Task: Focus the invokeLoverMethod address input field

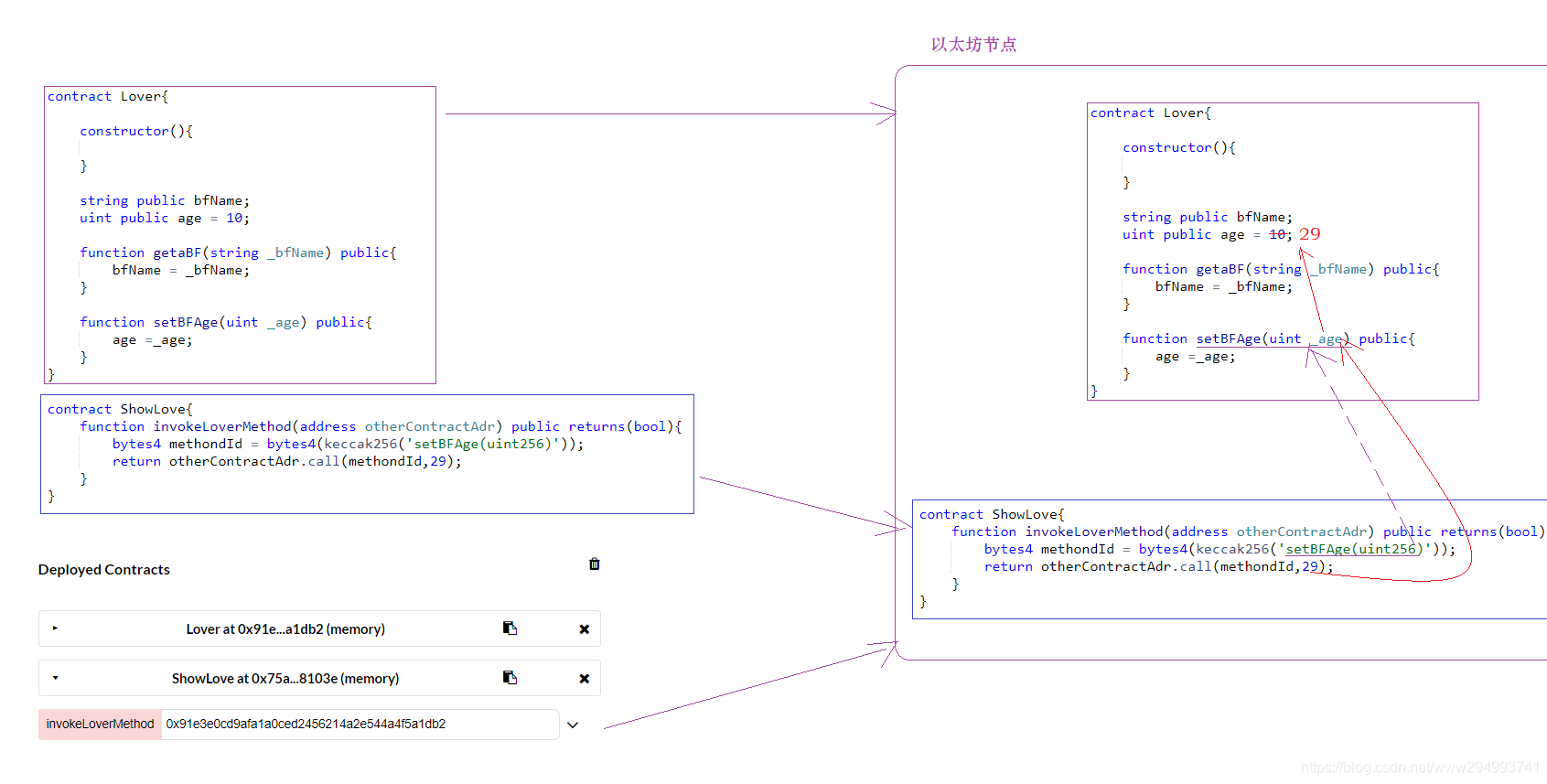Action: point(360,724)
